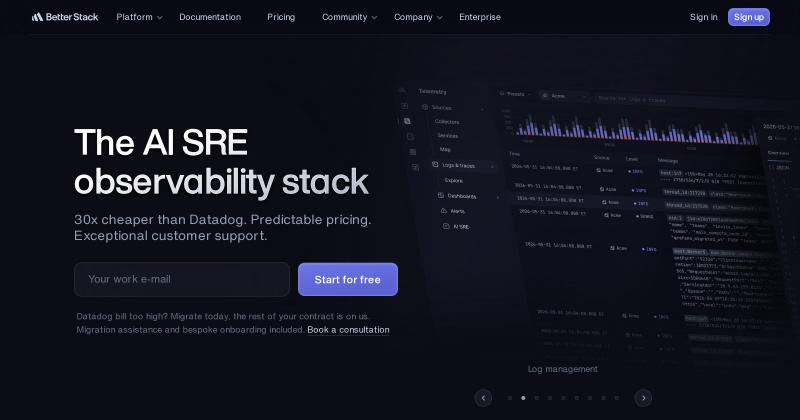The height and width of the screenshot is (420, 800).
Task: Click the log volume bar chart preview
Action: 635,128
